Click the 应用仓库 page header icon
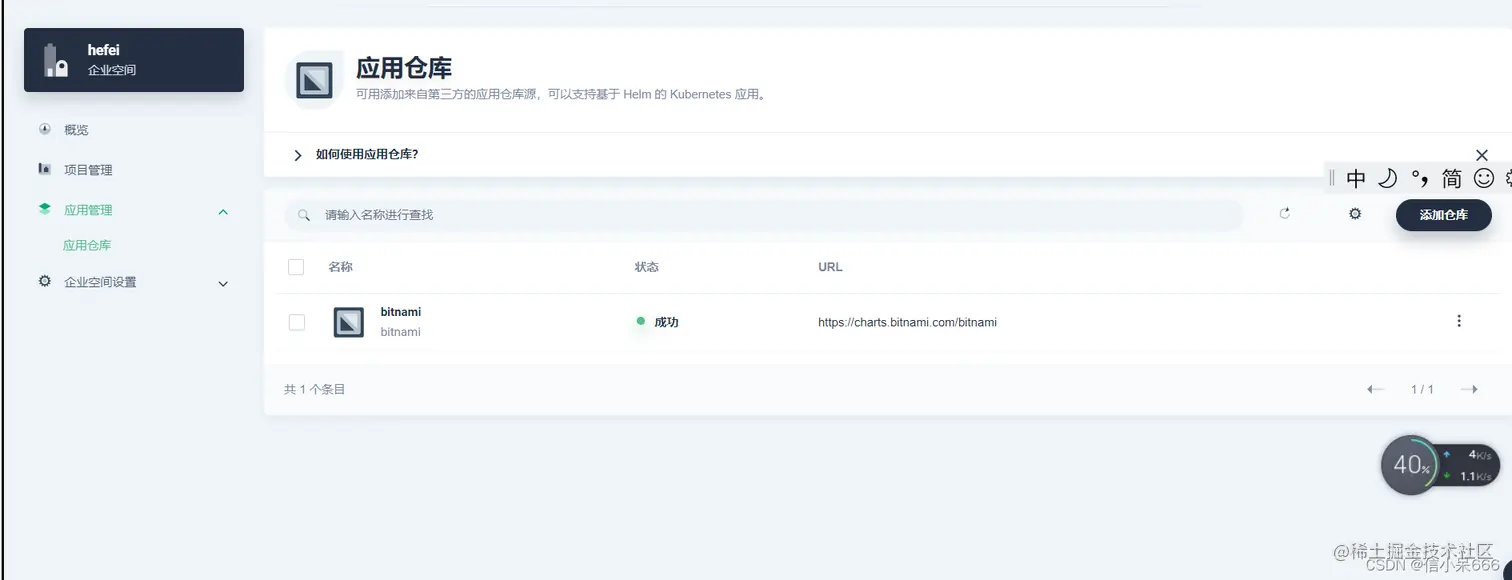The width and height of the screenshot is (1512, 580). pyautogui.click(x=314, y=80)
